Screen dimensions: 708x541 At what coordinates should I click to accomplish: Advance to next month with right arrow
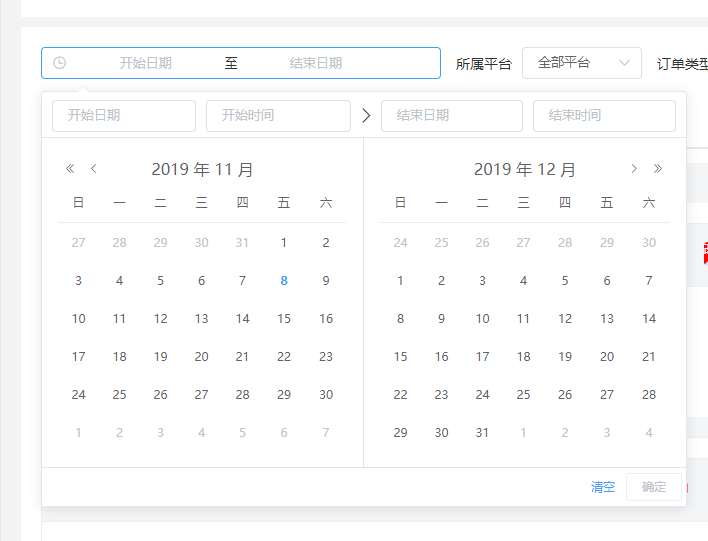click(634, 169)
